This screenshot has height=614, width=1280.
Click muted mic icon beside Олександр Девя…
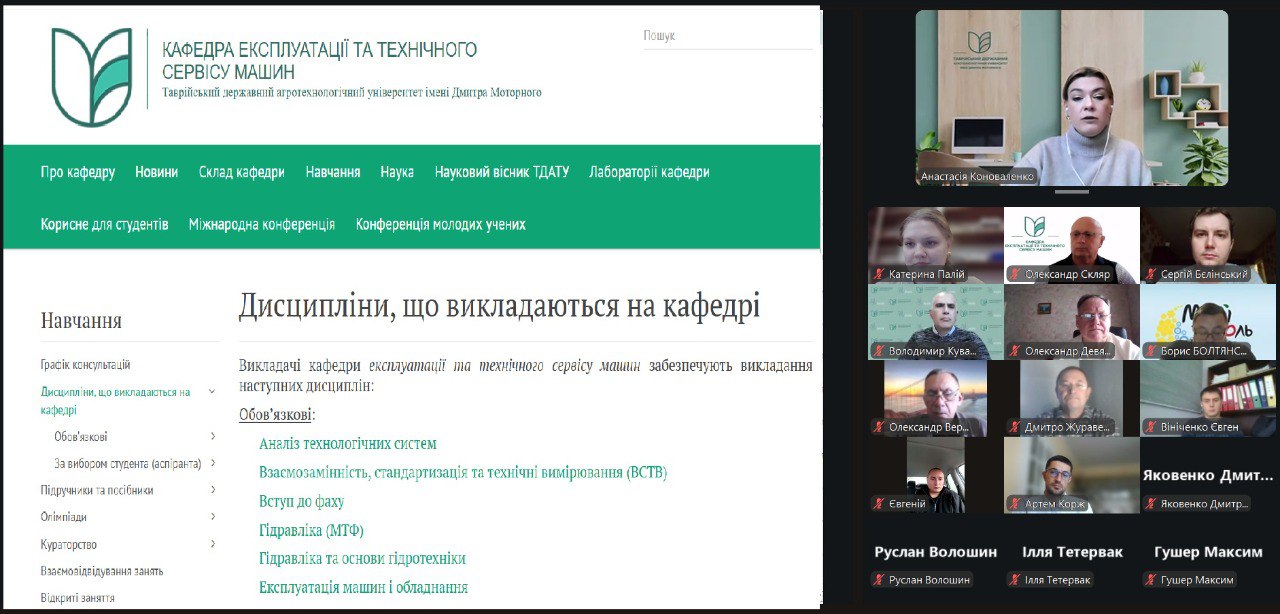[1016, 351]
